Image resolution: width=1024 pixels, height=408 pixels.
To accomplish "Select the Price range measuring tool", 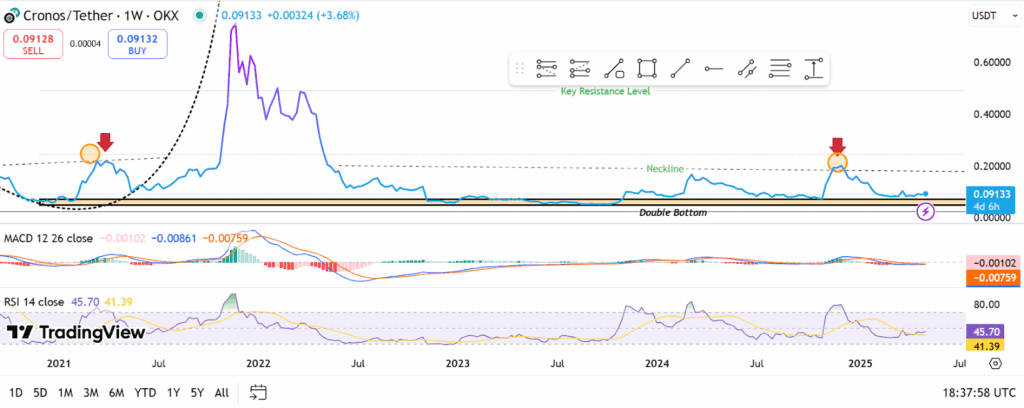I will click(813, 69).
